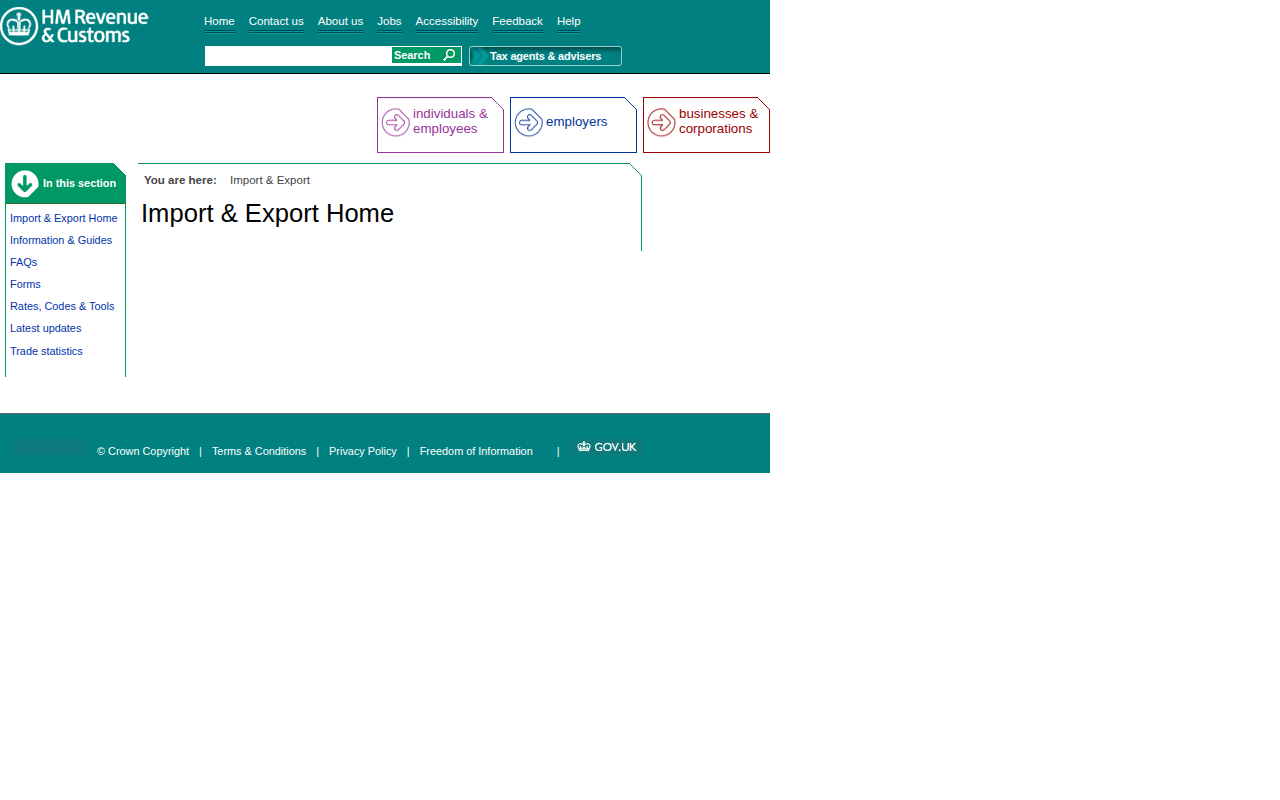Click the employers circular arrow icon
This screenshot has height=800, width=1280.
(x=528, y=122)
